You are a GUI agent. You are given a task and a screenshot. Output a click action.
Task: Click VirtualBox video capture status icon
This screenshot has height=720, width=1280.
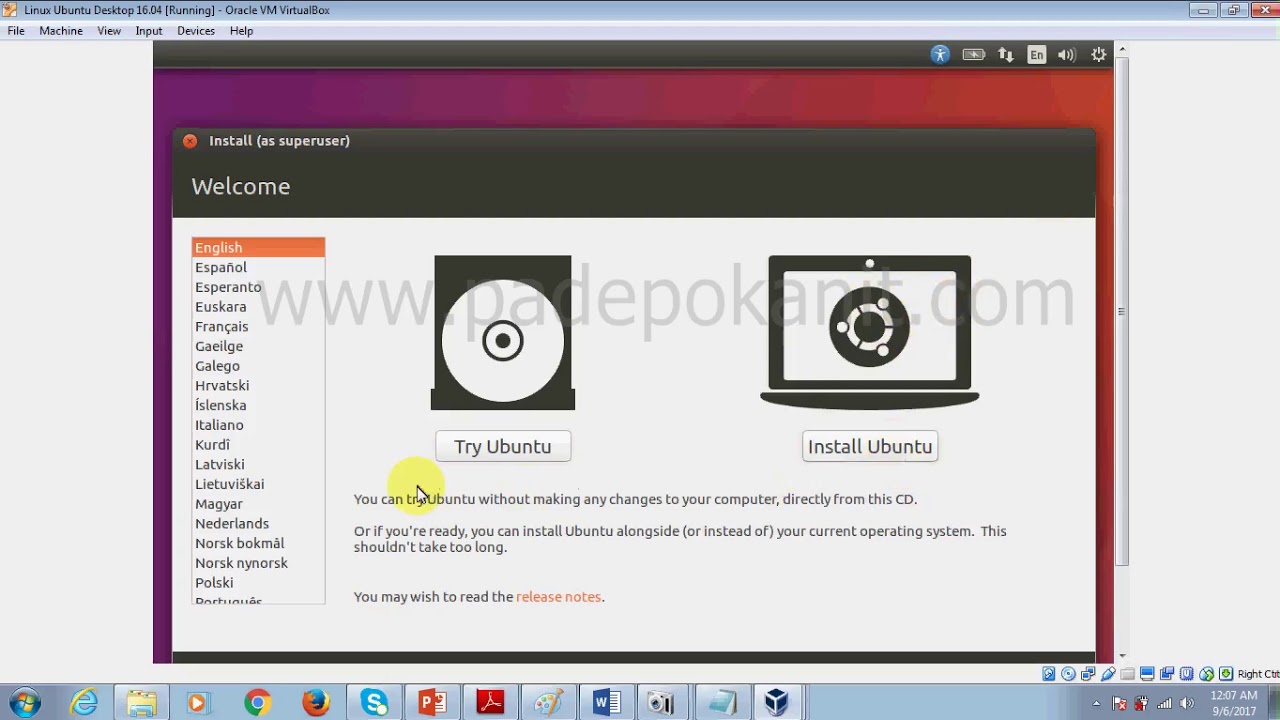pyautogui.click(x=1167, y=674)
